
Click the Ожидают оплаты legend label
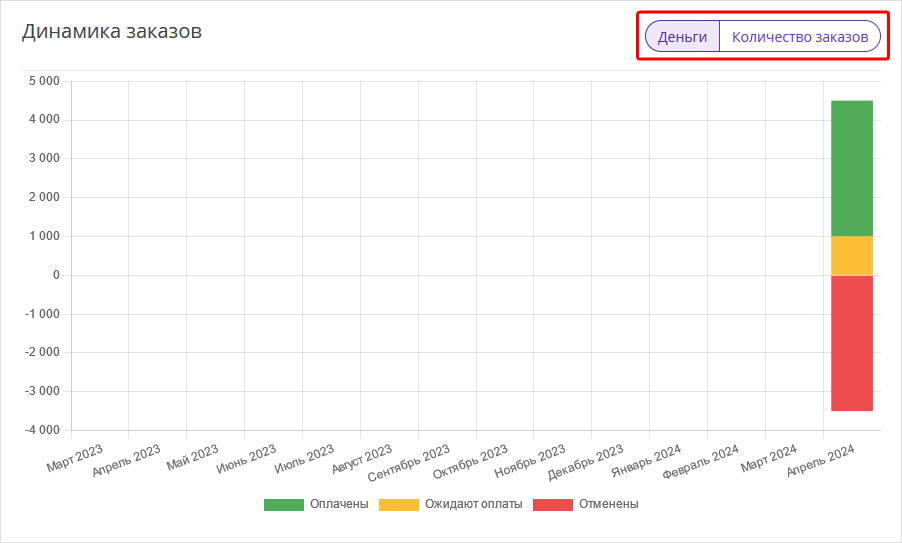473,504
